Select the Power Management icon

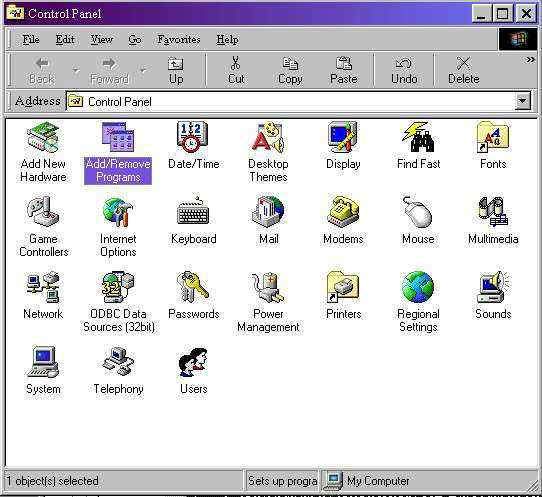point(268,287)
